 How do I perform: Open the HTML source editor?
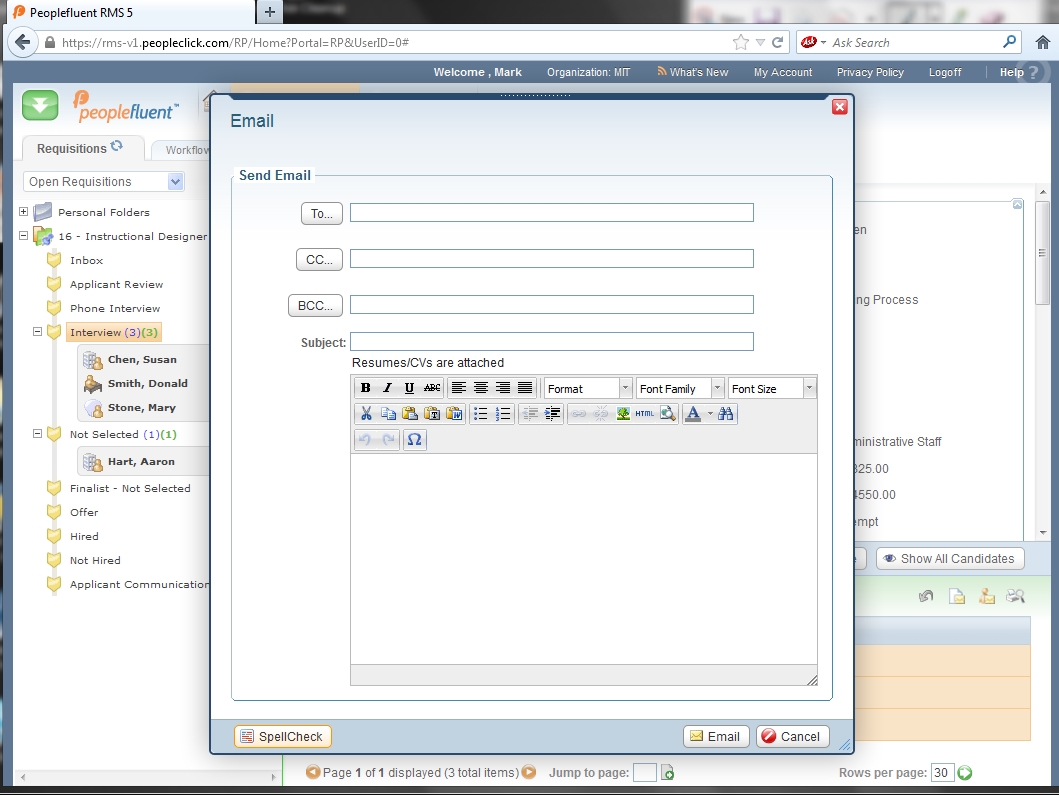coord(645,414)
